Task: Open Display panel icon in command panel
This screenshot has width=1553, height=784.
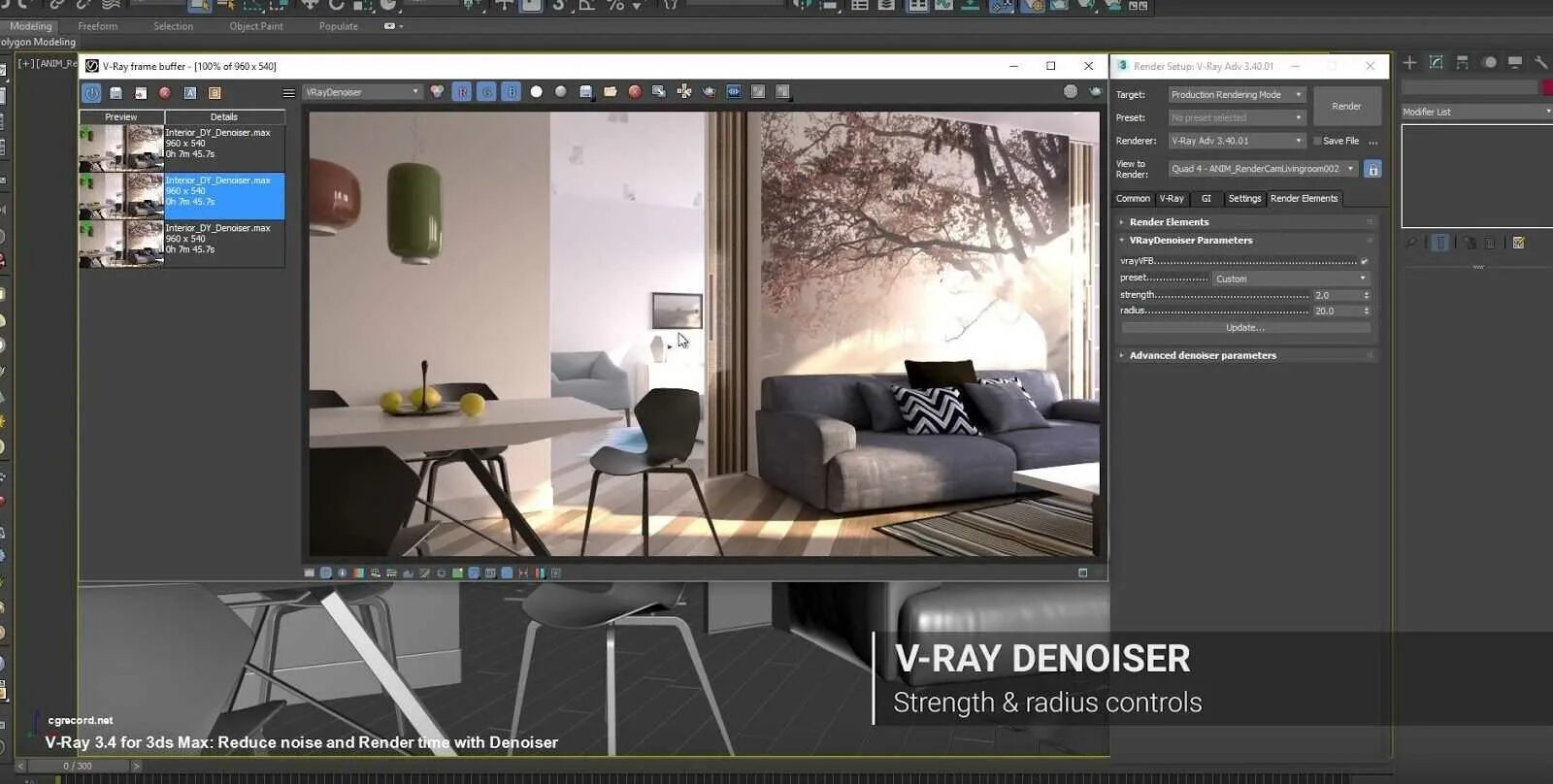Action: [1515, 63]
